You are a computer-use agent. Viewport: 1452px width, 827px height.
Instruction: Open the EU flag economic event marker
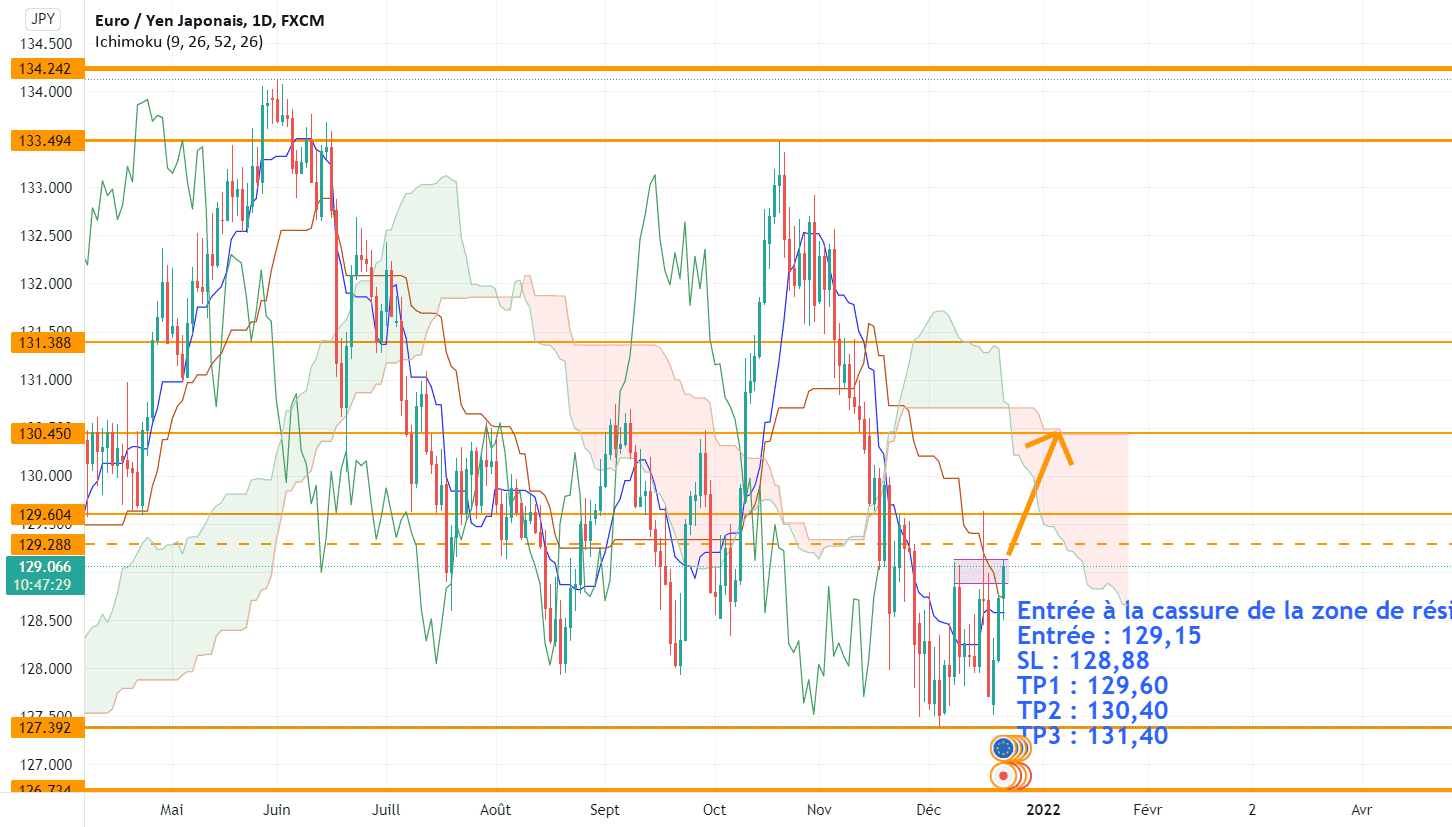click(x=1005, y=747)
